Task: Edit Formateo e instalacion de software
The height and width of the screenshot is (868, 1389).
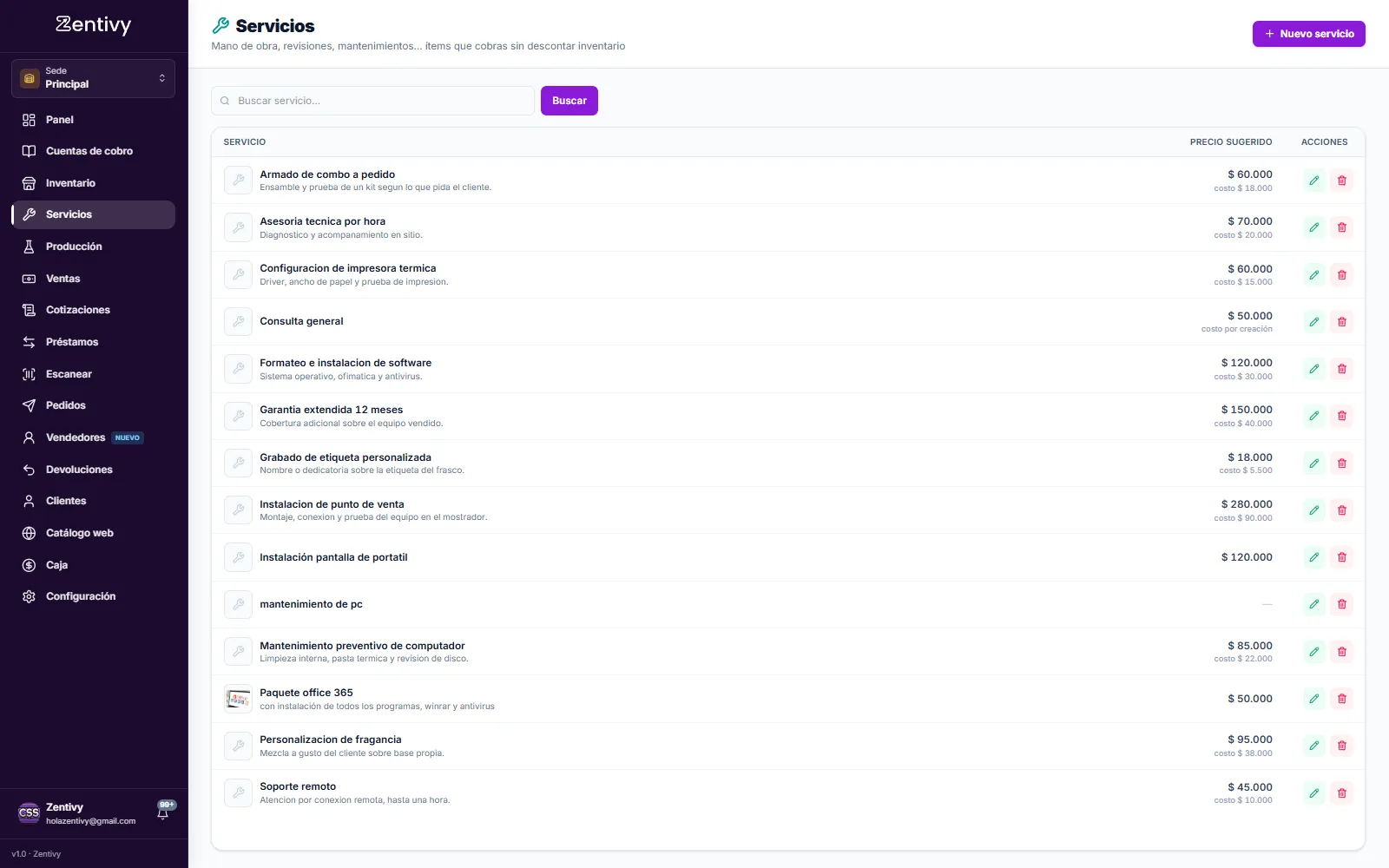Action: point(1314,369)
